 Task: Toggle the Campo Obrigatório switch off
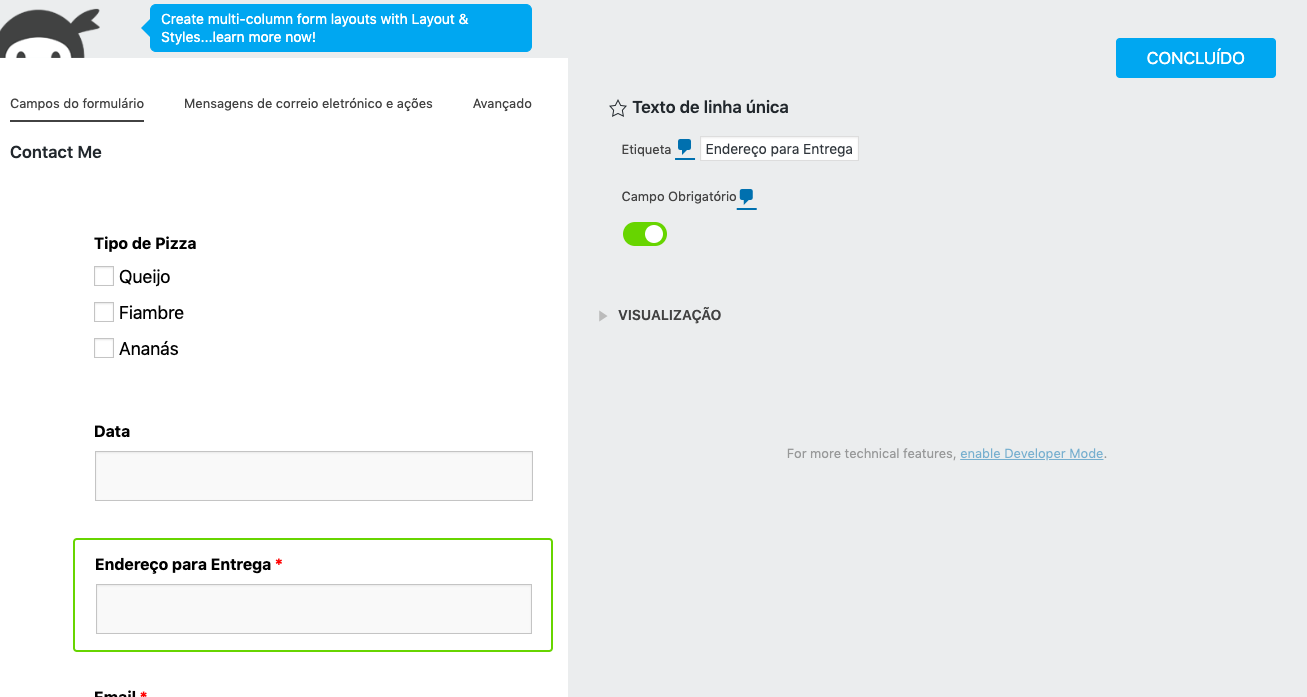(645, 234)
